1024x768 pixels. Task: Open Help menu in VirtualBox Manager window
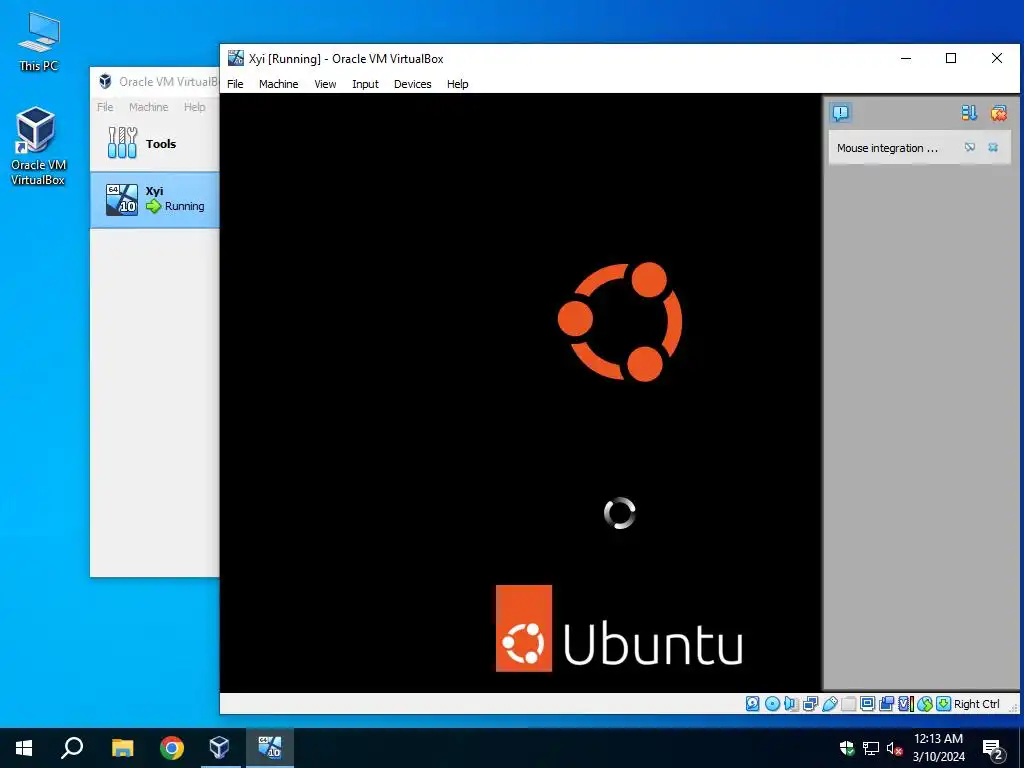(x=195, y=107)
